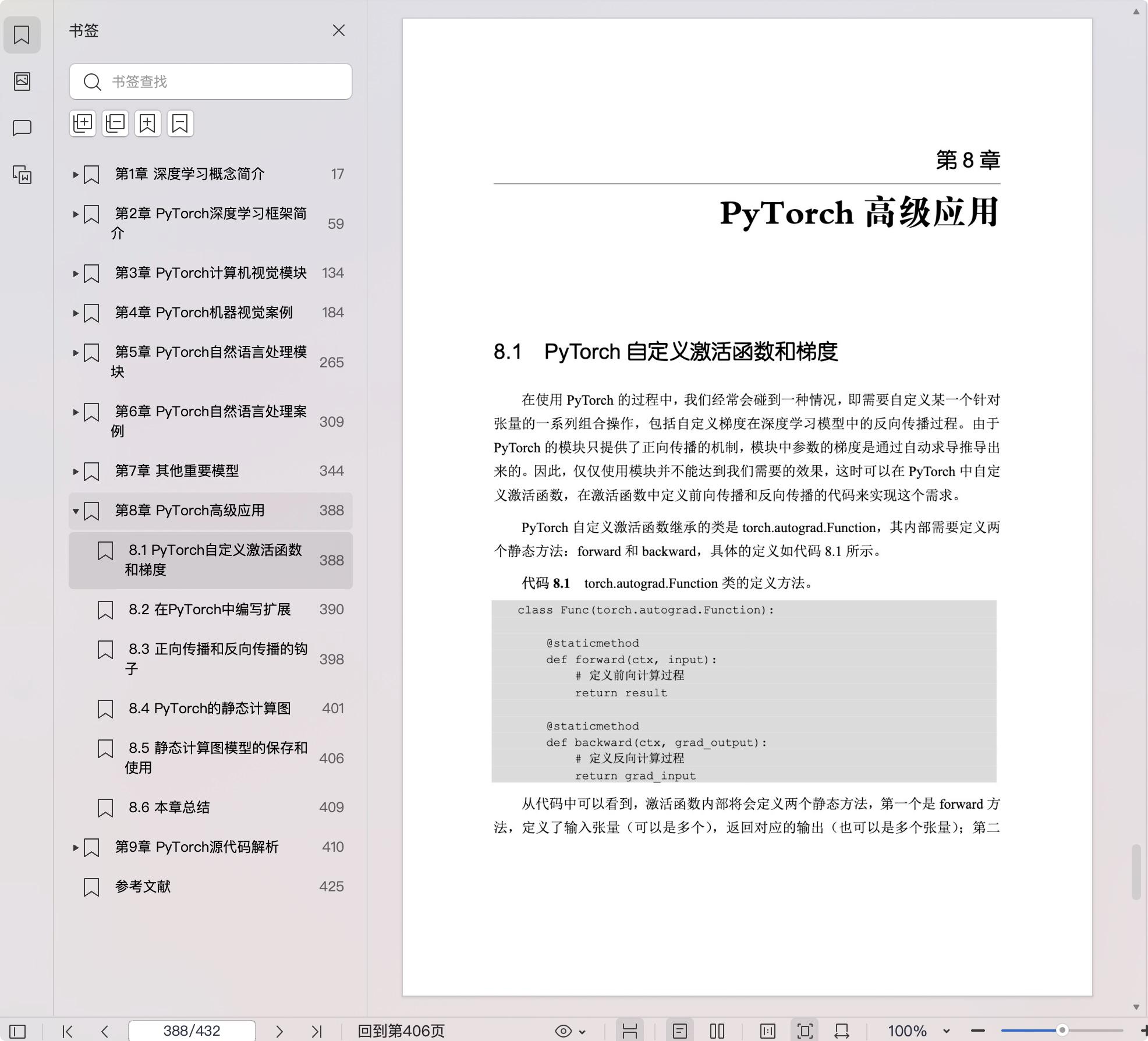The image size is (1148, 1041).
Task: Expand 第3章 PyTorch计算机视觉模块 bookmark
Action: [x=75, y=273]
